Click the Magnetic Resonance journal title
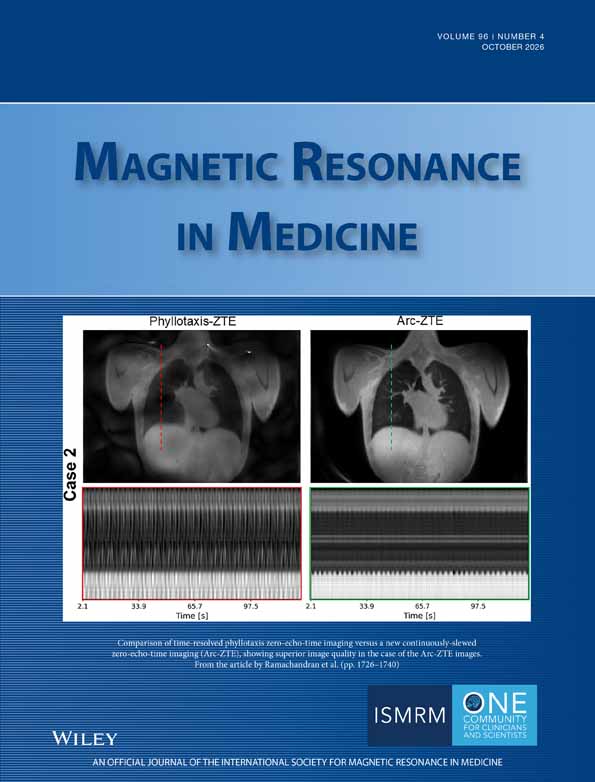Viewport: 595px width, 782px height. [x=297, y=163]
